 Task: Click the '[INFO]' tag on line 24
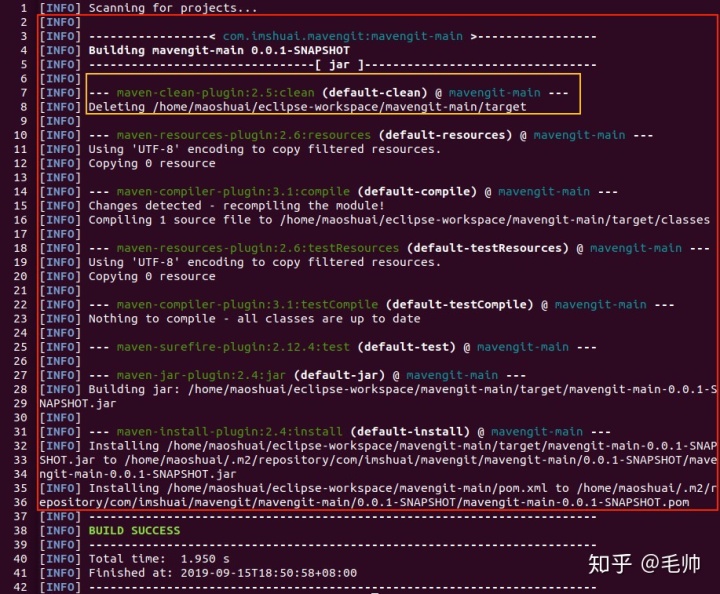tap(60, 333)
